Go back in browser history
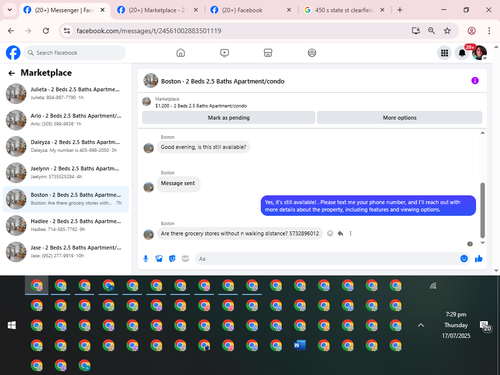Image resolution: width=500 pixels, height=375 pixels. pyautogui.click(x=11, y=31)
